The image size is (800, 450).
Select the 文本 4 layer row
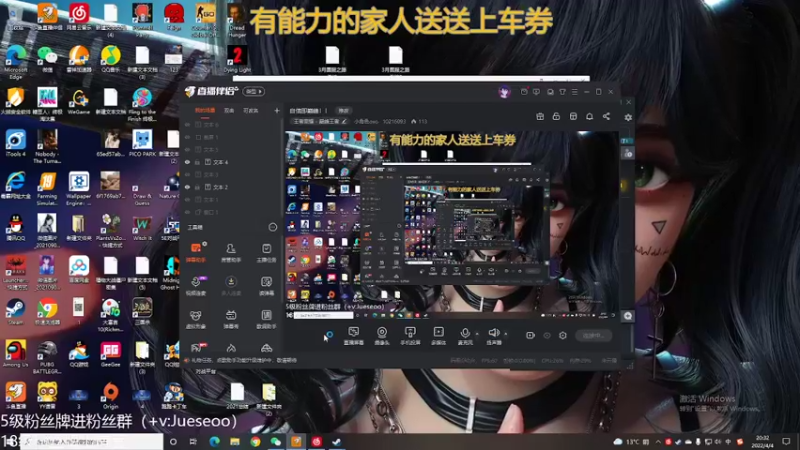231,162
